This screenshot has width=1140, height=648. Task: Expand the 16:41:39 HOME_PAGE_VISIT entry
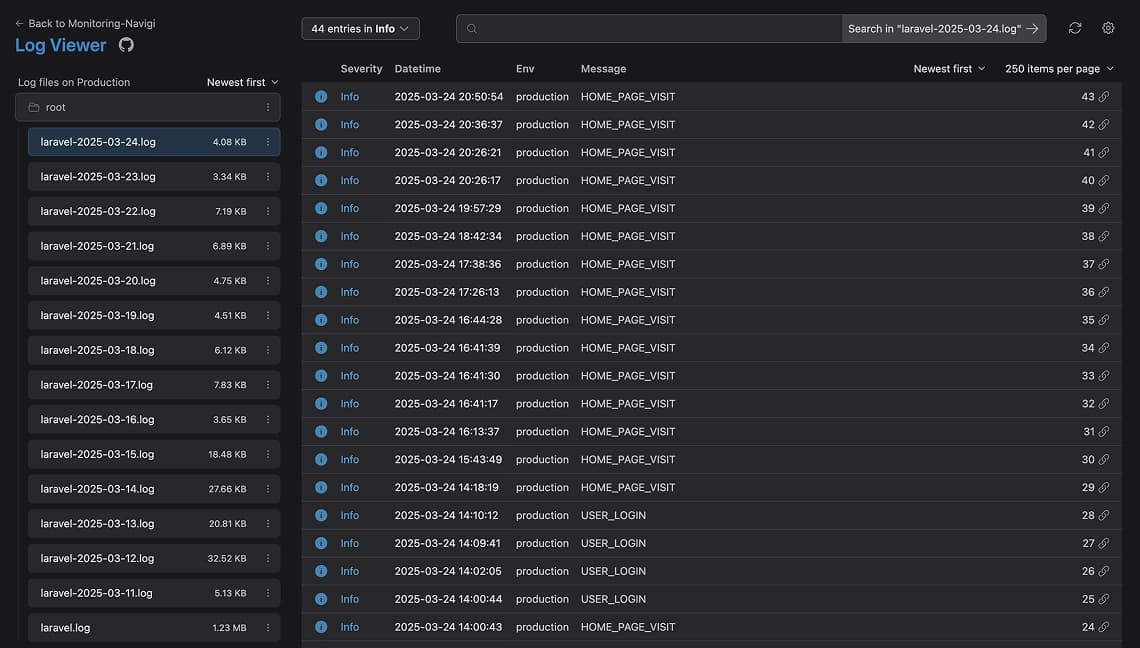711,348
